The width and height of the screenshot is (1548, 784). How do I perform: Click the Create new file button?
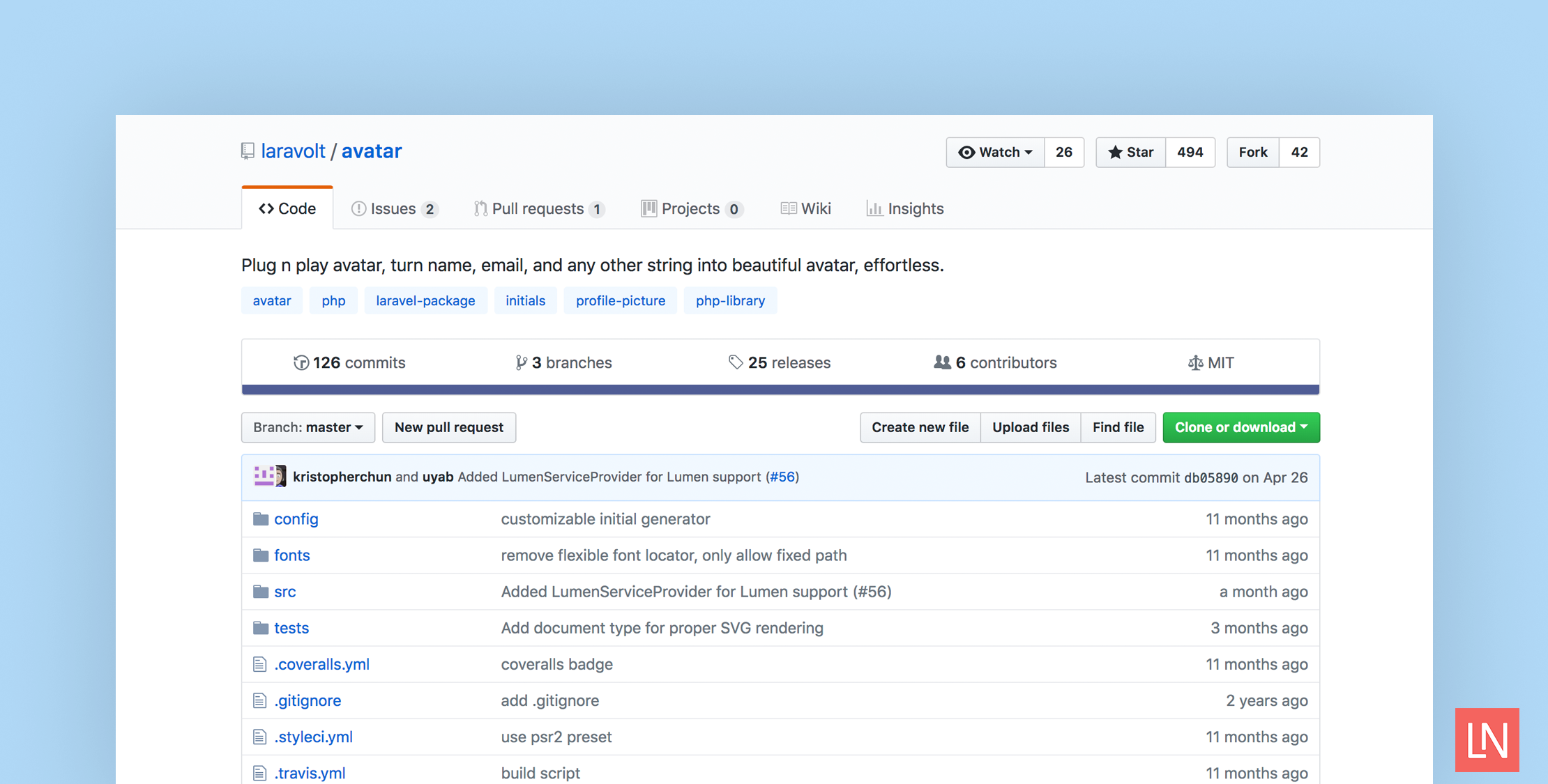click(920, 427)
